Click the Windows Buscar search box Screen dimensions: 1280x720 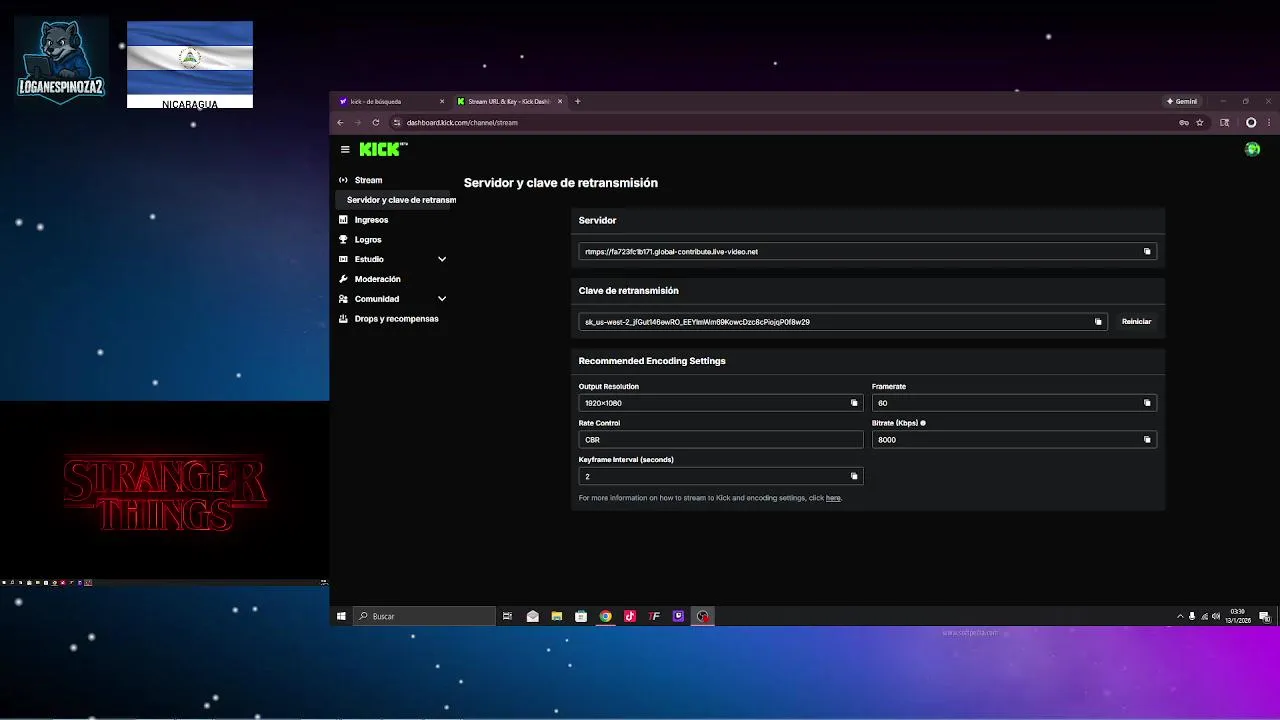(425, 616)
